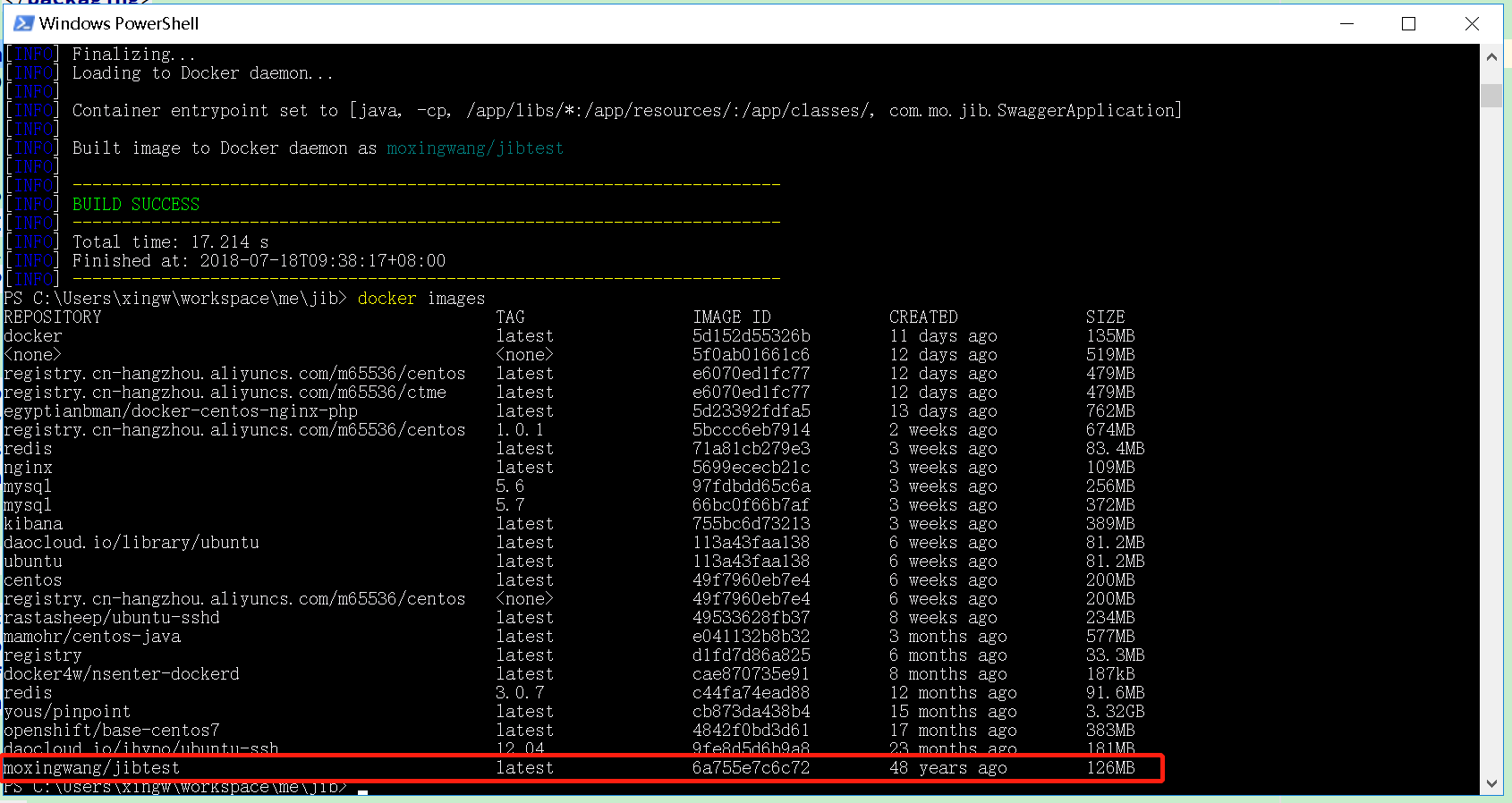This screenshot has height=803, width=1512.
Task: Click the 'docker images' command text
Action: 421,299
